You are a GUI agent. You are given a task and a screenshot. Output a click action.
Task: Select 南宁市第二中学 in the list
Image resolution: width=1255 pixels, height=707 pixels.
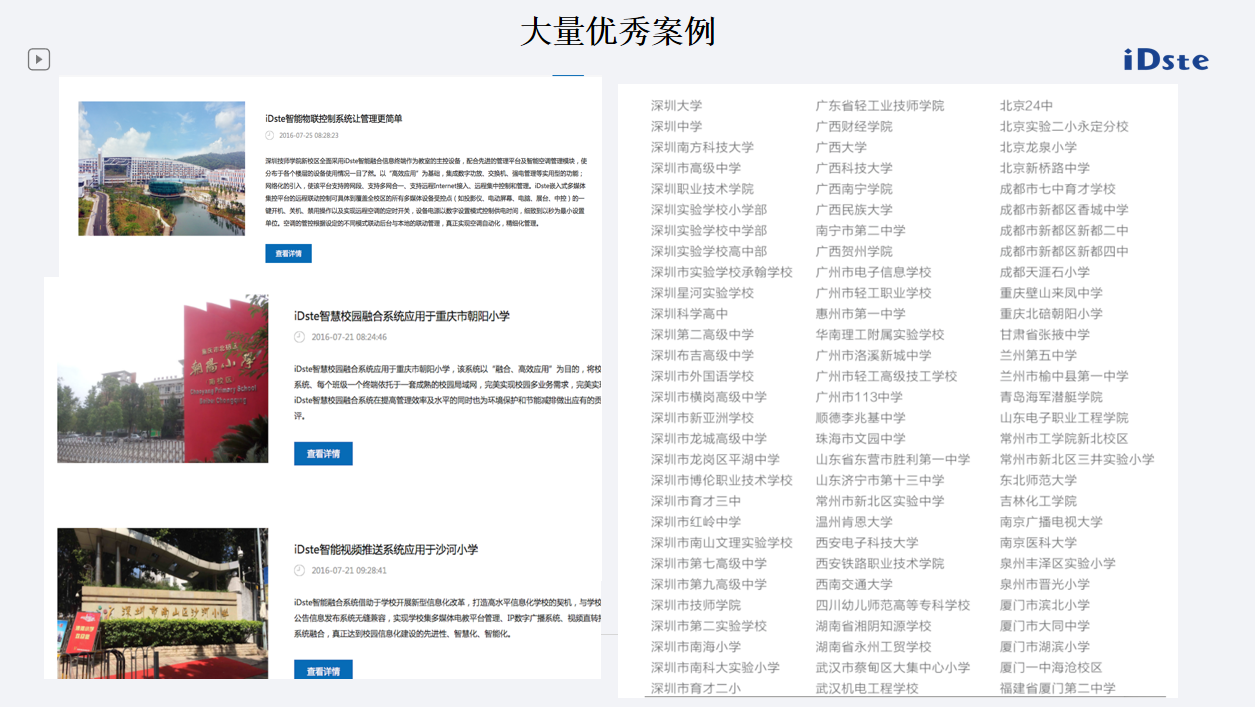point(861,231)
